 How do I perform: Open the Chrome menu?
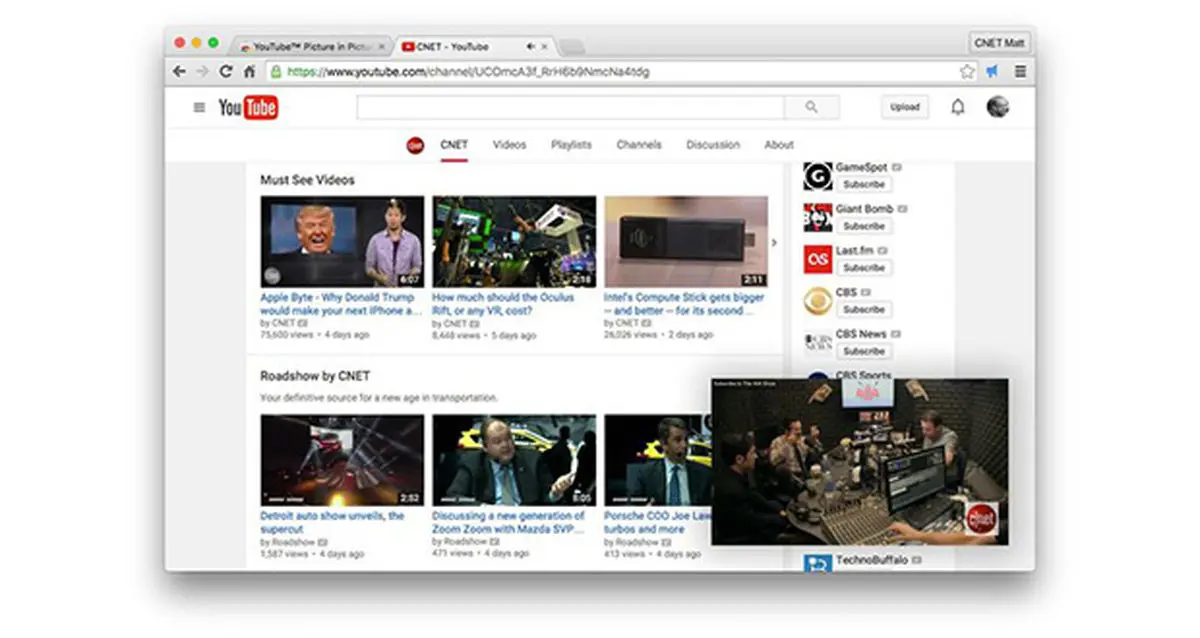(1020, 72)
